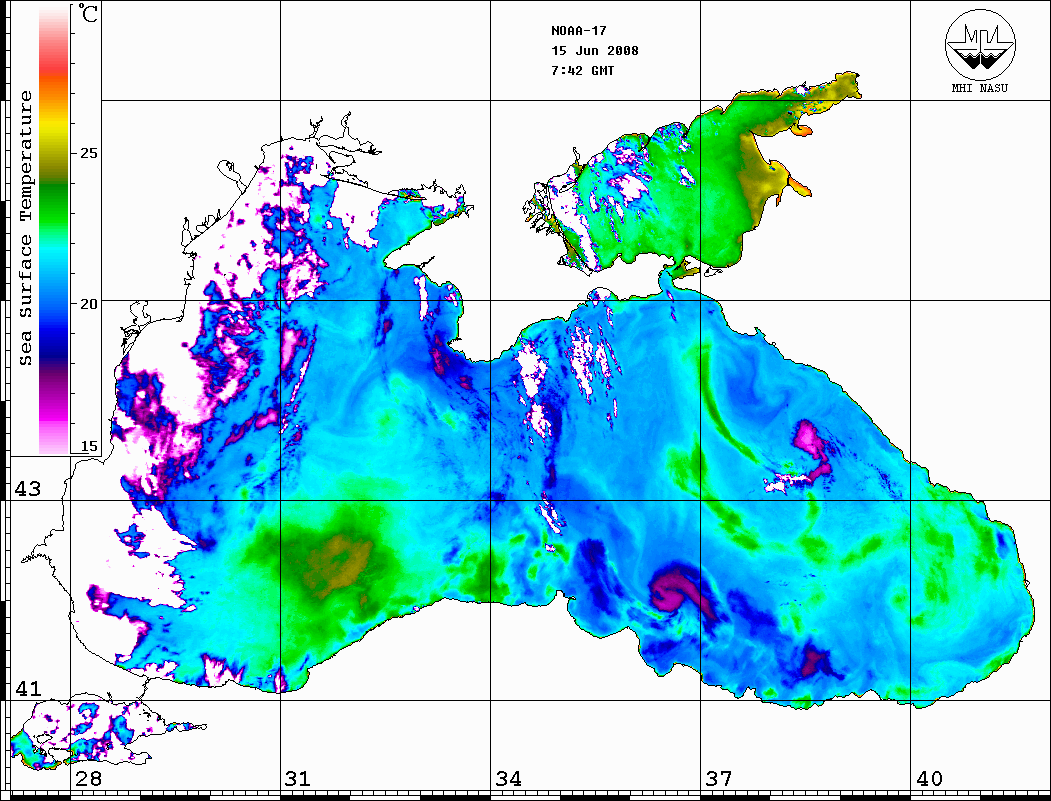Image resolution: width=1051 pixels, height=801 pixels.
Task: Click longitude label 28
Action: (x=88, y=778)
